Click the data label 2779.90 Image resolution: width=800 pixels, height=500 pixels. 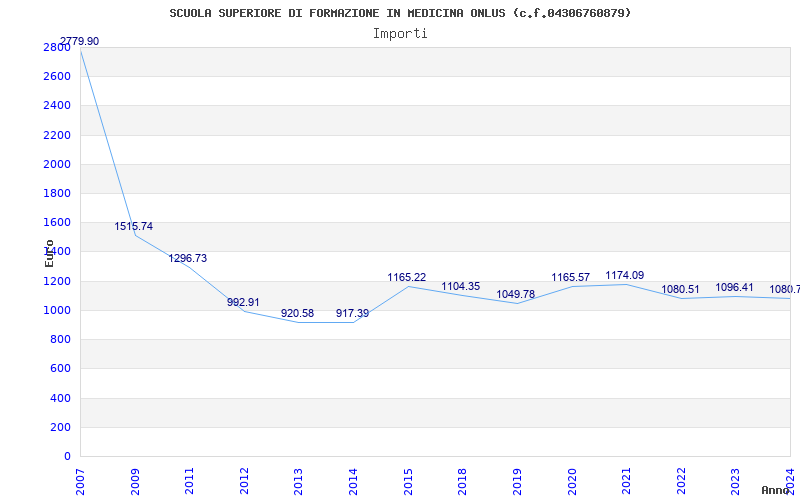(80, 41)
